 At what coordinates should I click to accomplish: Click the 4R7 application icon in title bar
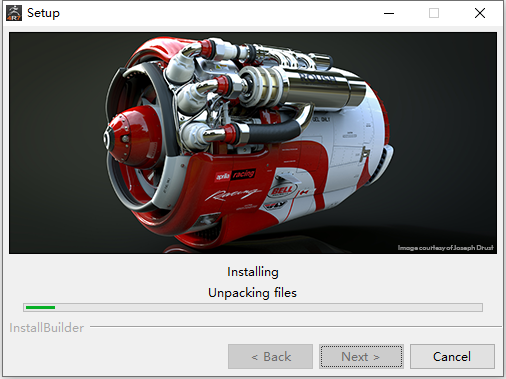coord(14,13)
